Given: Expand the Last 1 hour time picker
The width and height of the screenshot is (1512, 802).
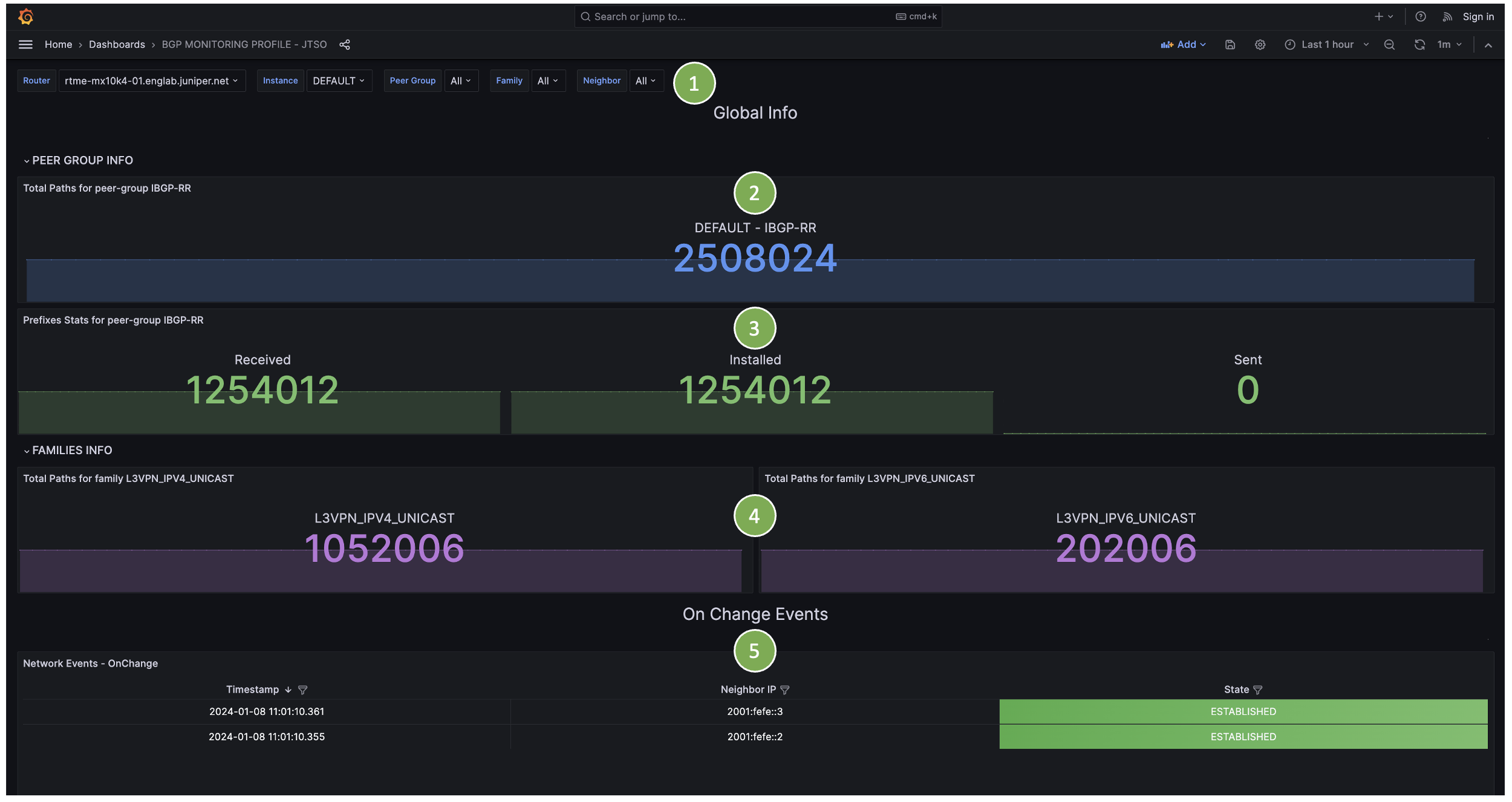Looking at the screenshot, I should [1327, 44].
